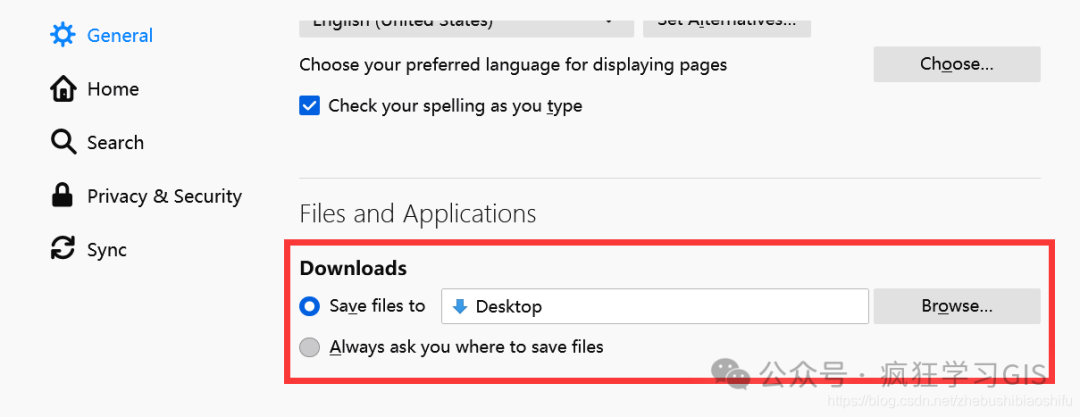
Task: Open the Sync settings category
Action: (x=107, y=250)
